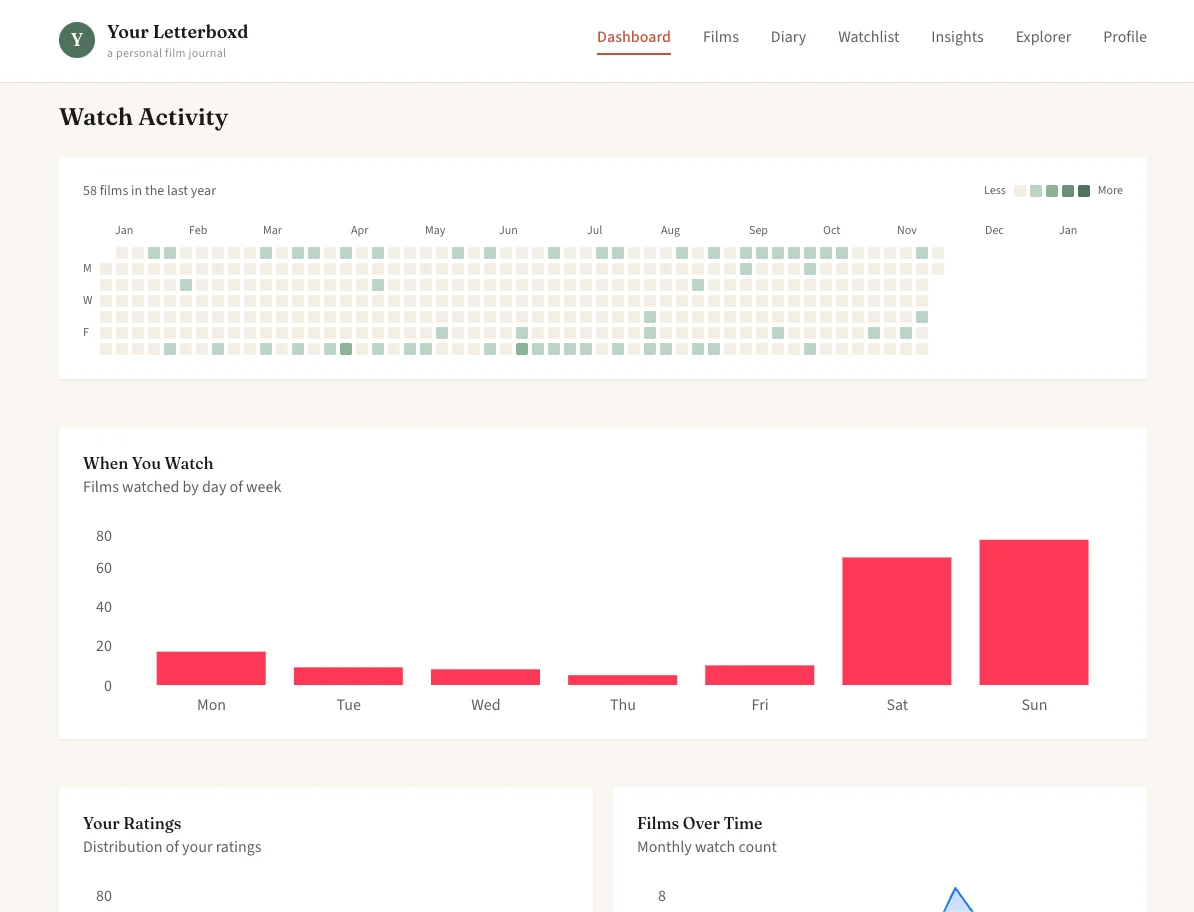
Task: Click the Wed bar in When You Watch
Action: coord(485,677)
